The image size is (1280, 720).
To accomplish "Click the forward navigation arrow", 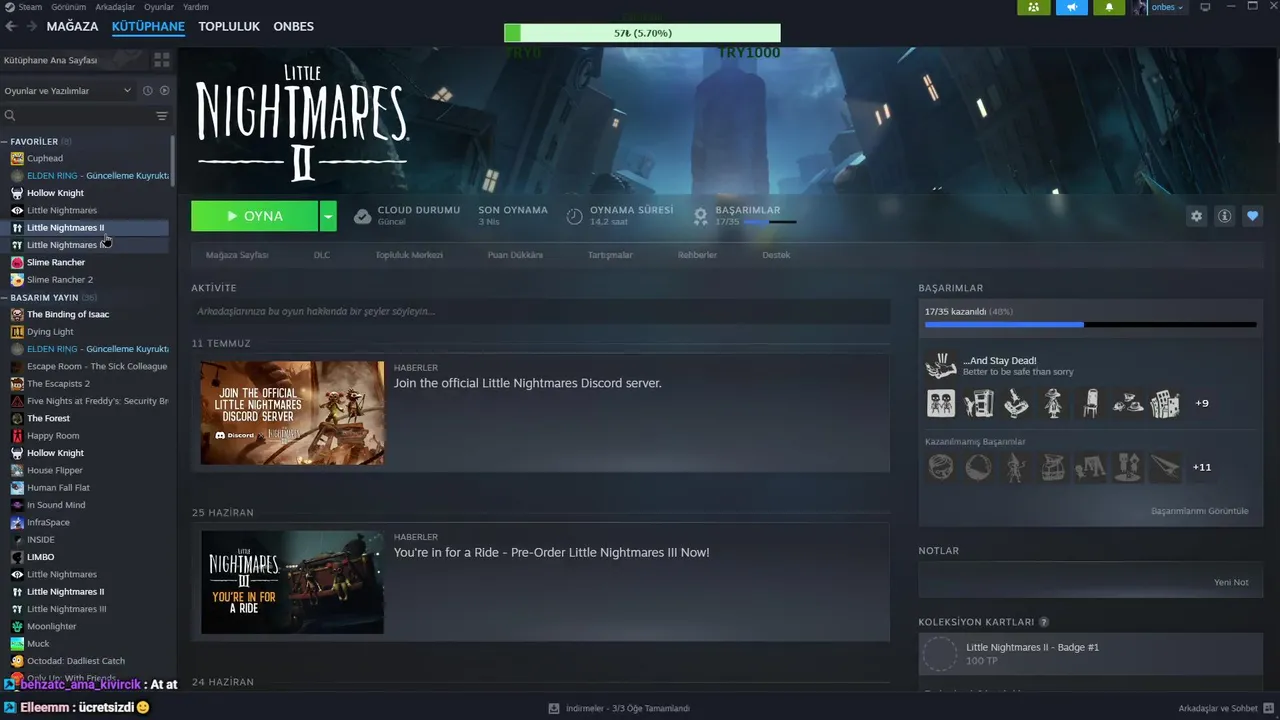I will [31, 26].
